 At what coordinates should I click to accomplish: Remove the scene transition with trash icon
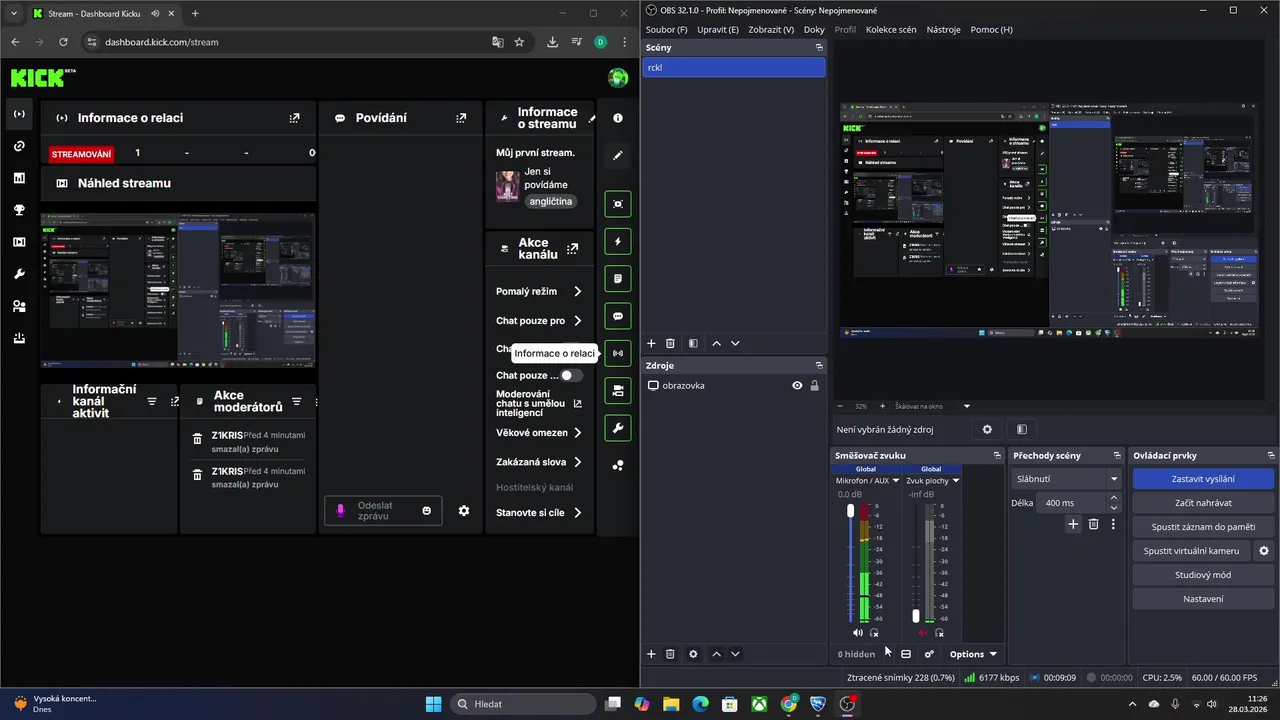(1093, 524)
